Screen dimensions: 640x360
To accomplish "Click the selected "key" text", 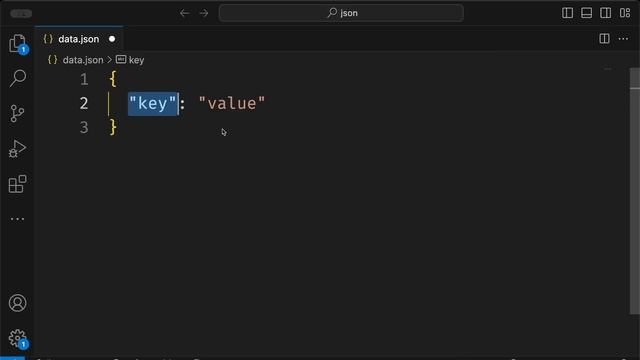I will pyautogui.click(x=153, y=104).
